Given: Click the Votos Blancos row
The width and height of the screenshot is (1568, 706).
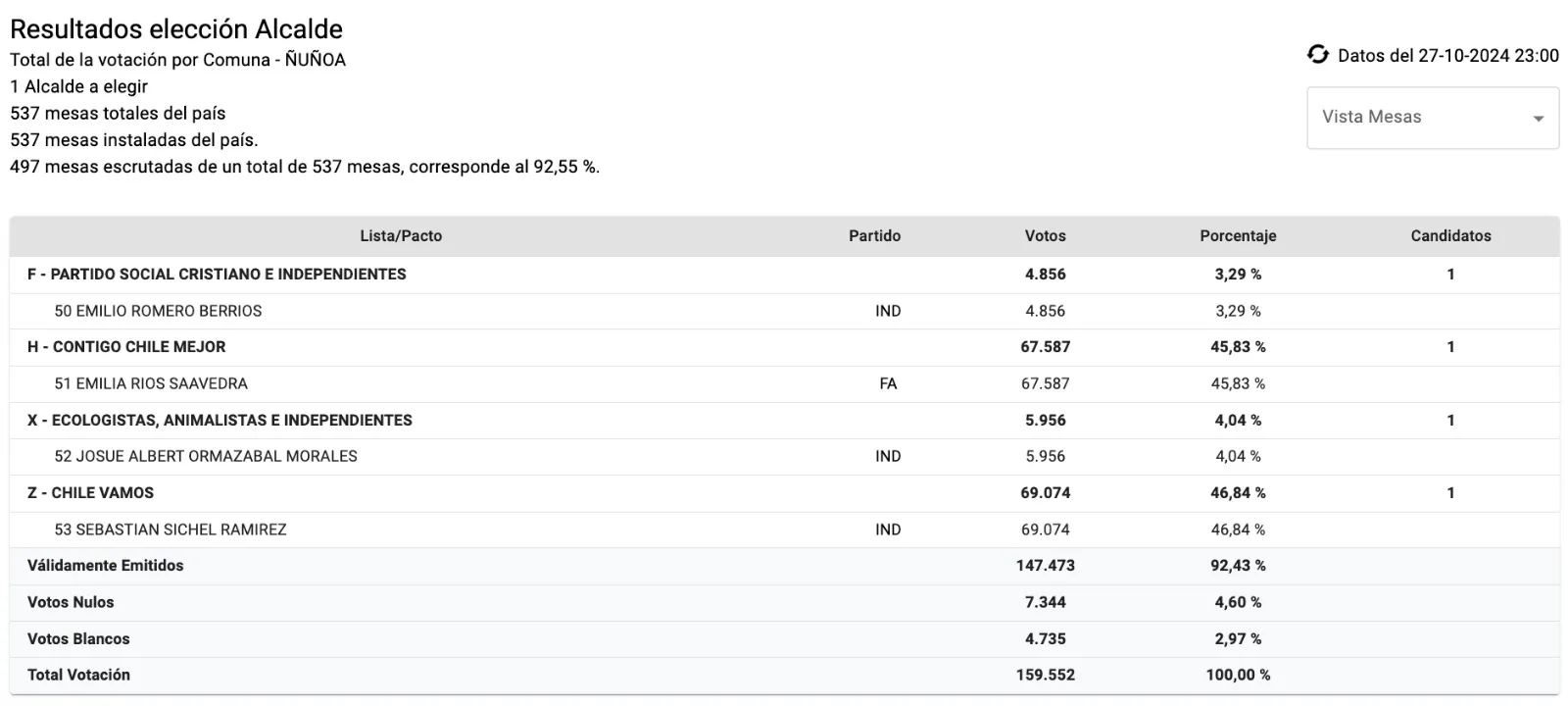Looking at the screenshot, I should [x=78, y=638].
